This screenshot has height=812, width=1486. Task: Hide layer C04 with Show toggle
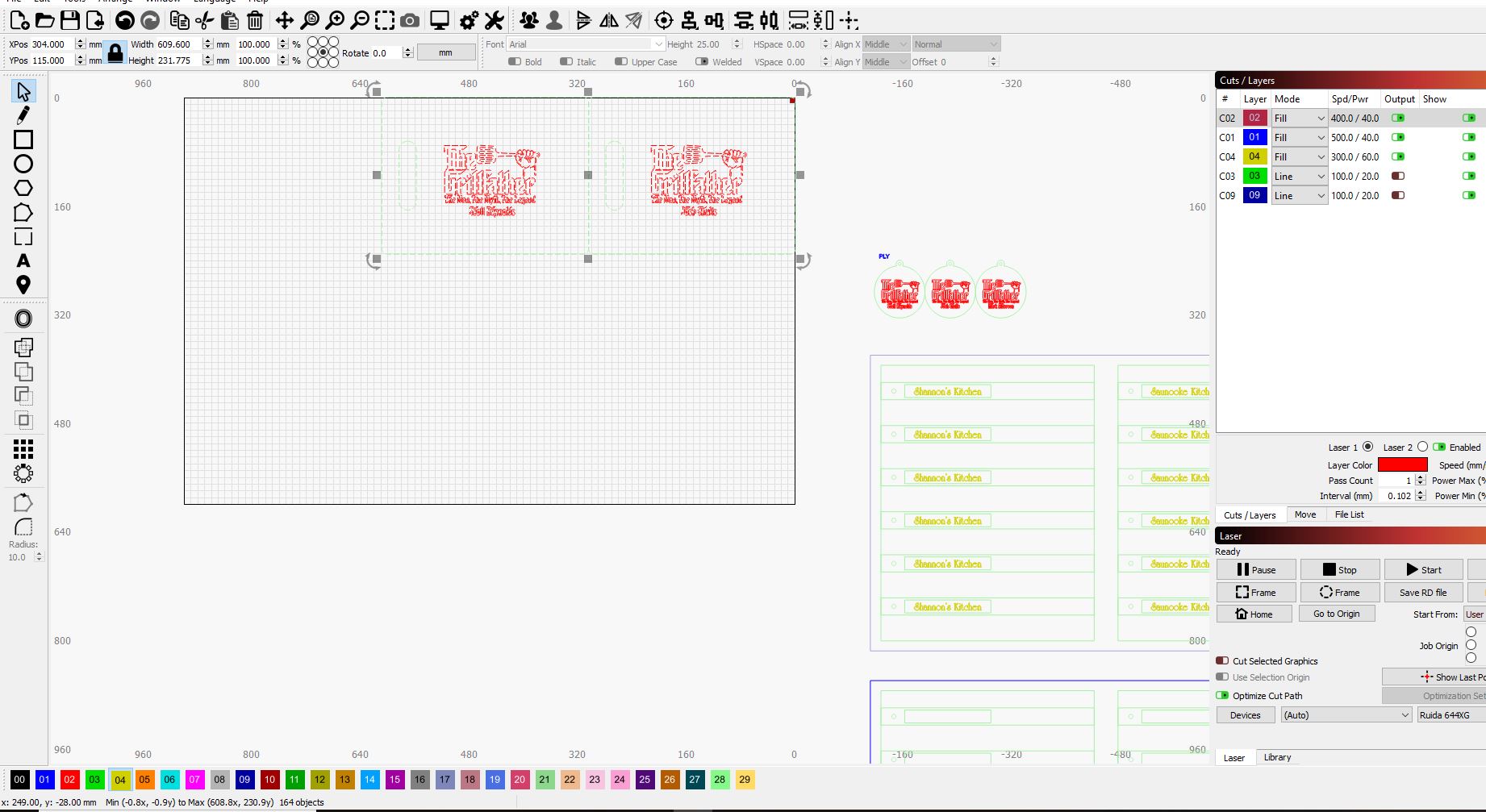(1469, 156)
